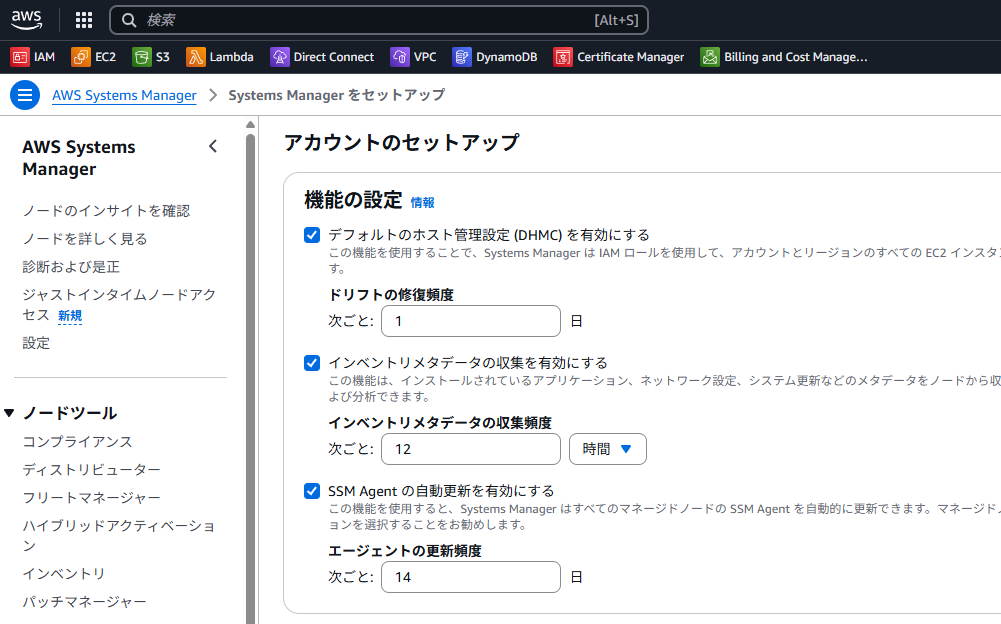Uncheck SSM Agent の自動更新を有効にする
1001x624 pixels.
coord(312,491)
